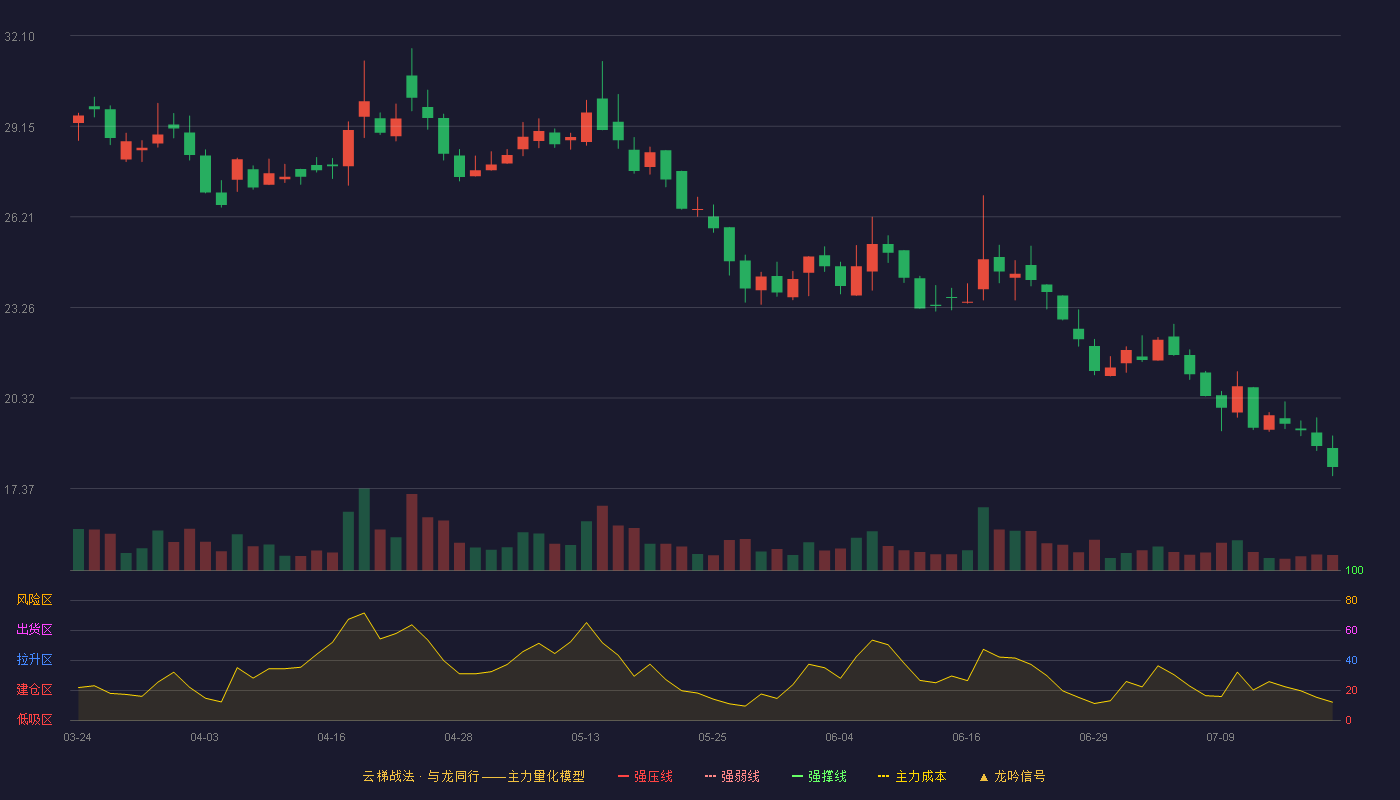This screenshot has height=800, width=1400.
Task: Toggle the 强弱线 legend series
Action: [732, 776]
